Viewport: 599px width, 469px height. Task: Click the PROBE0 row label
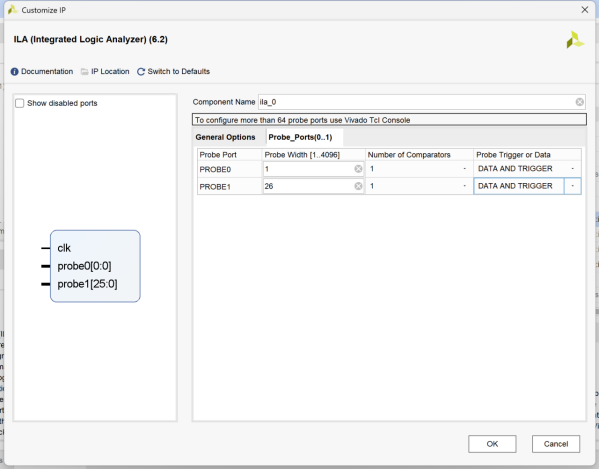point(215,169)
